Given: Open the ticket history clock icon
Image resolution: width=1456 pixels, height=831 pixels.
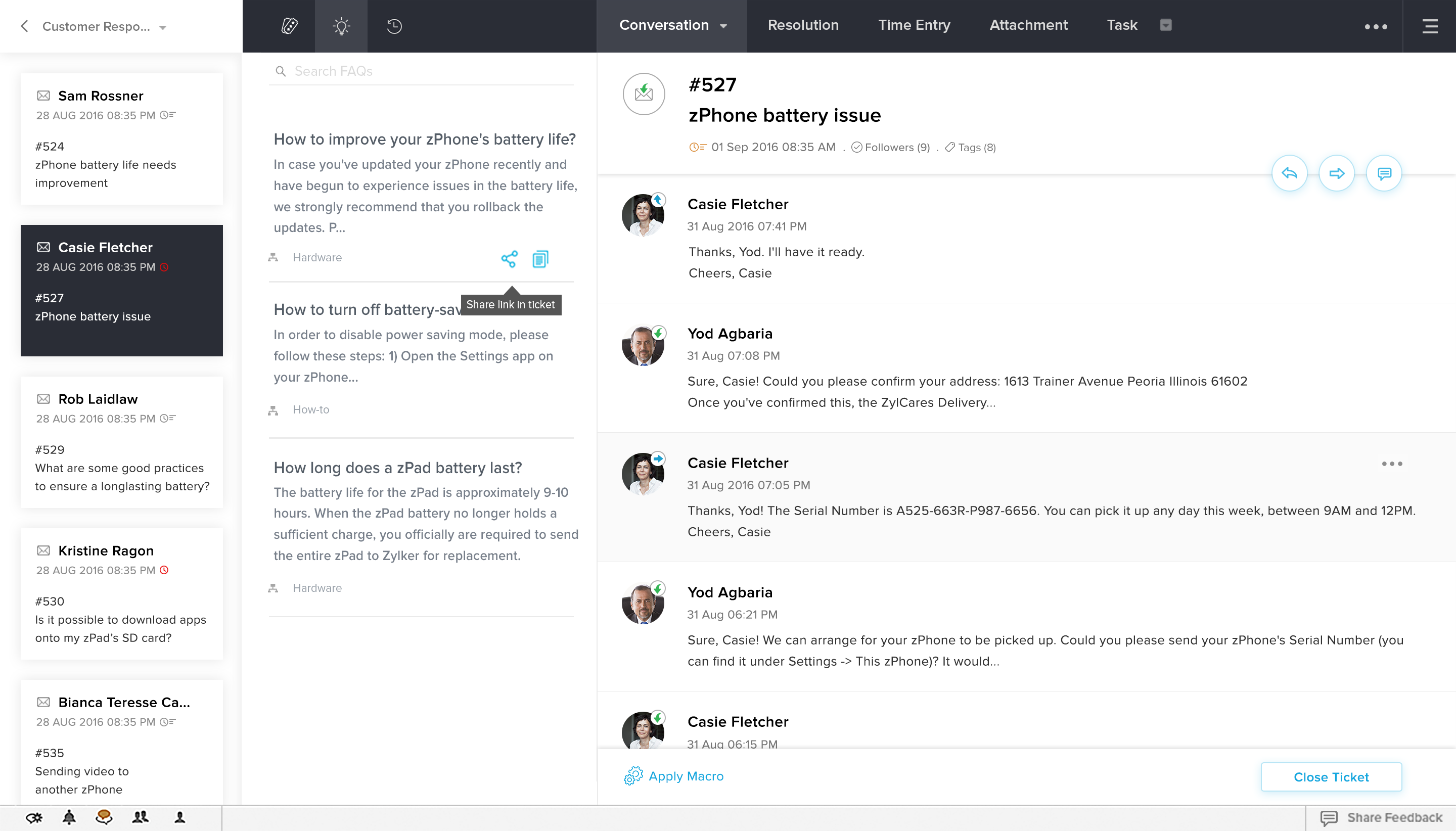Looking at the screenshot, I should point(394,26).
